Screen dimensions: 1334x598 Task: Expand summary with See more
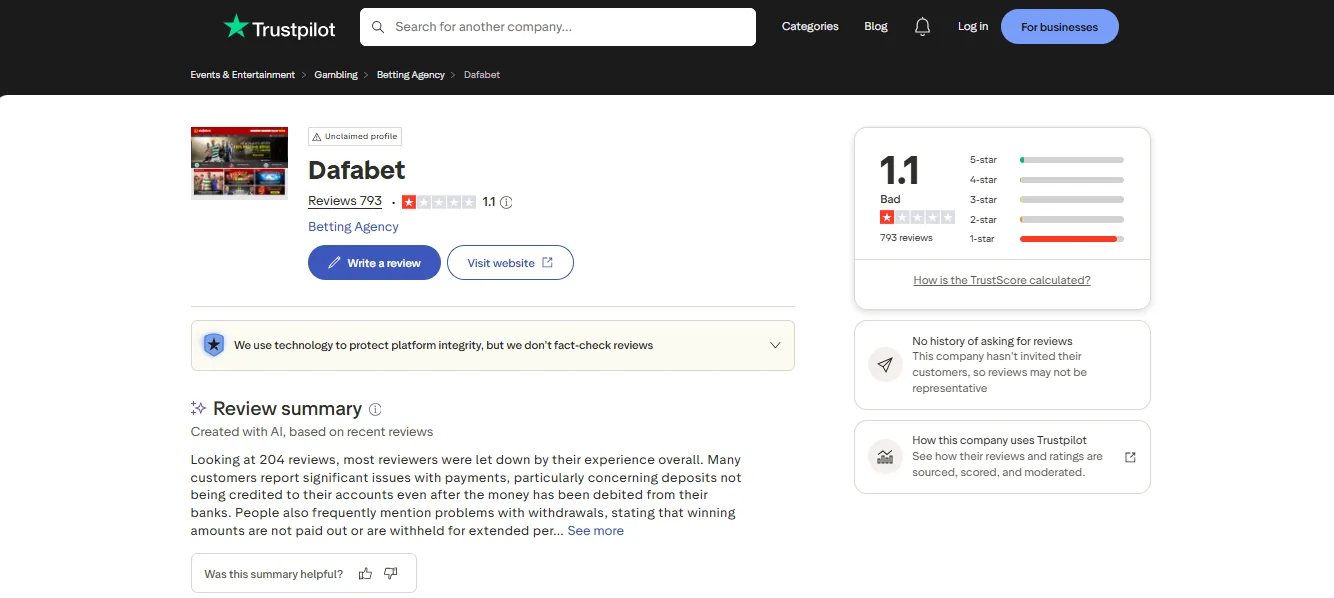596,531
